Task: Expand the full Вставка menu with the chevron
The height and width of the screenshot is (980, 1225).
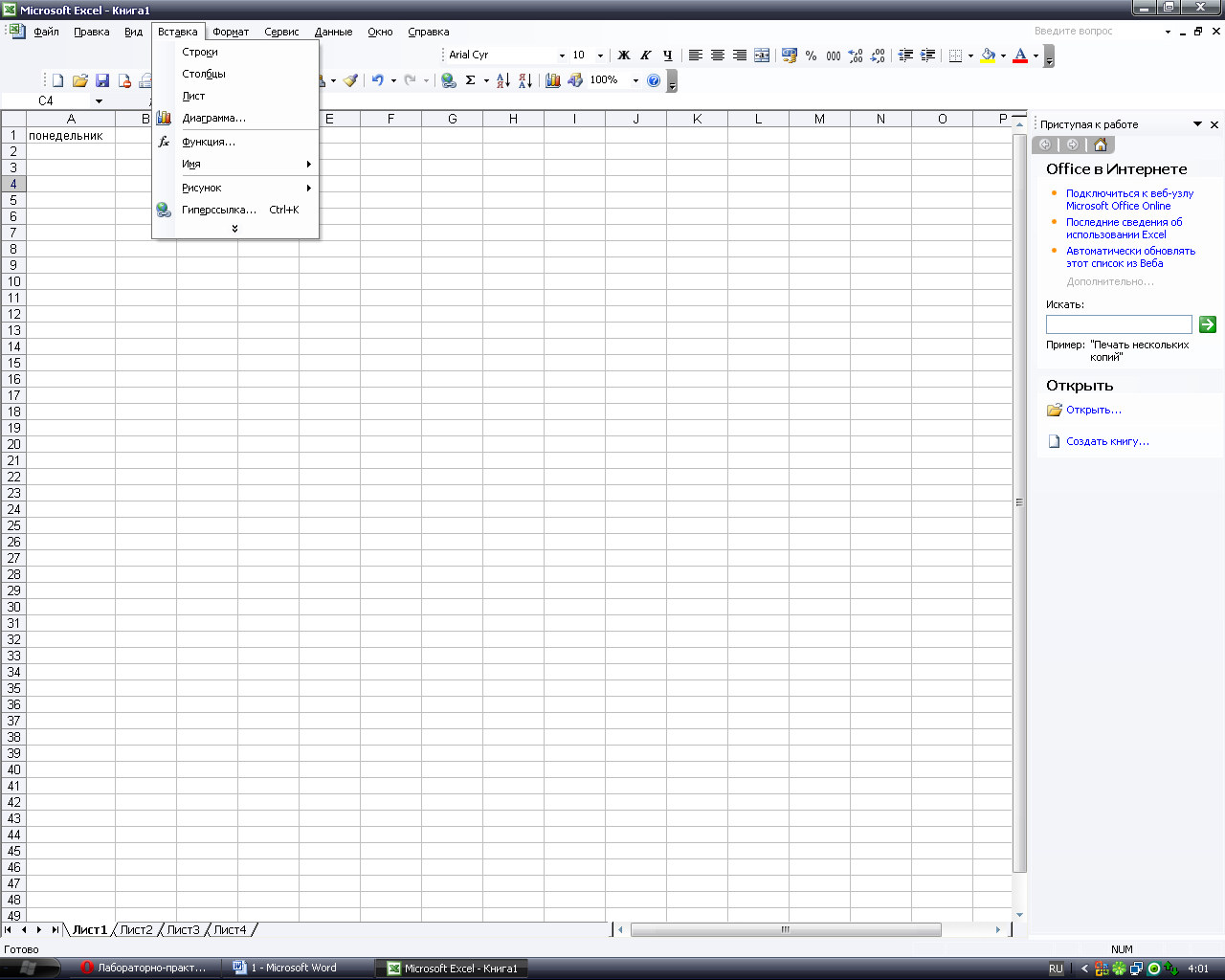Action: click(234, 229)
